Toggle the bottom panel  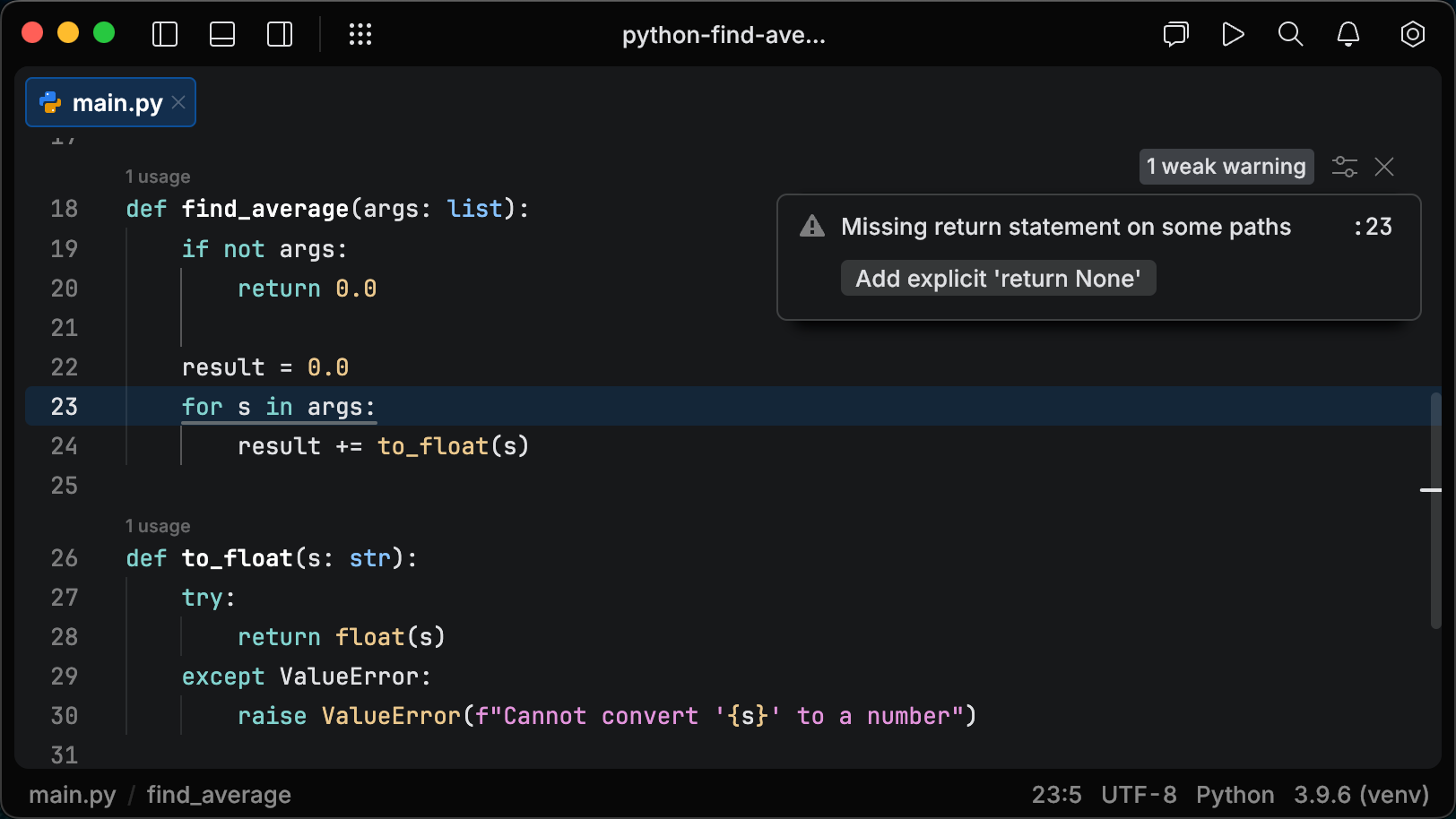pyautogui.click(x=222, y=35)
